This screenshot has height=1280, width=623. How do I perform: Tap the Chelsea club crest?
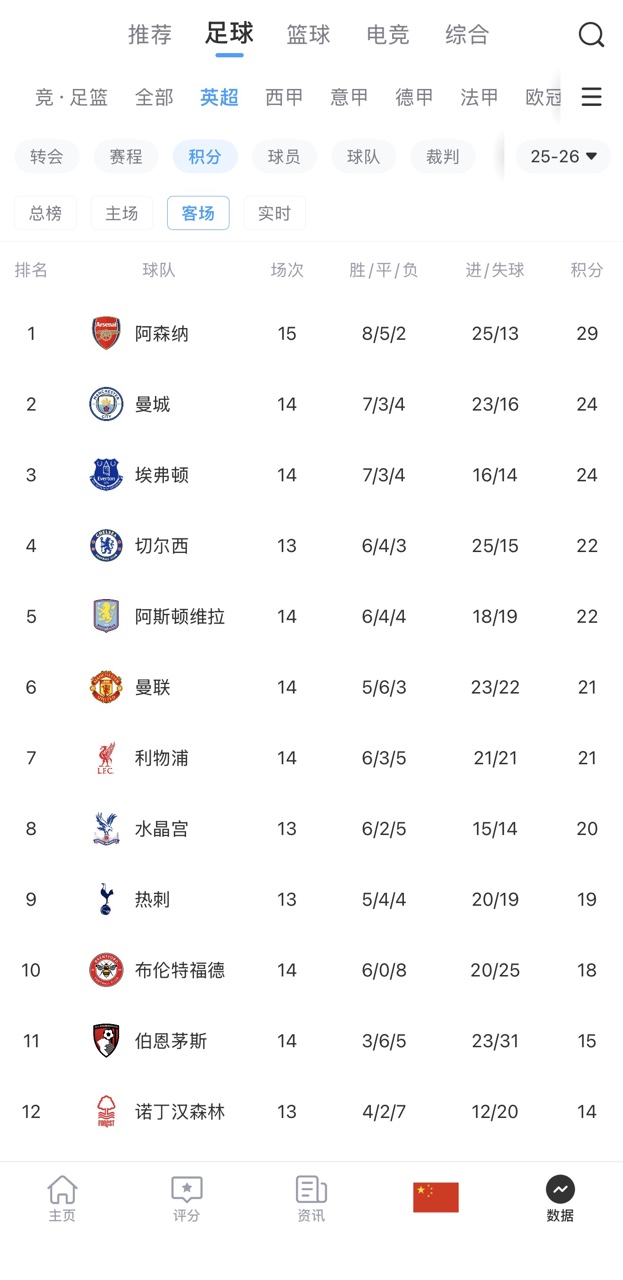[x=106, y=546]
